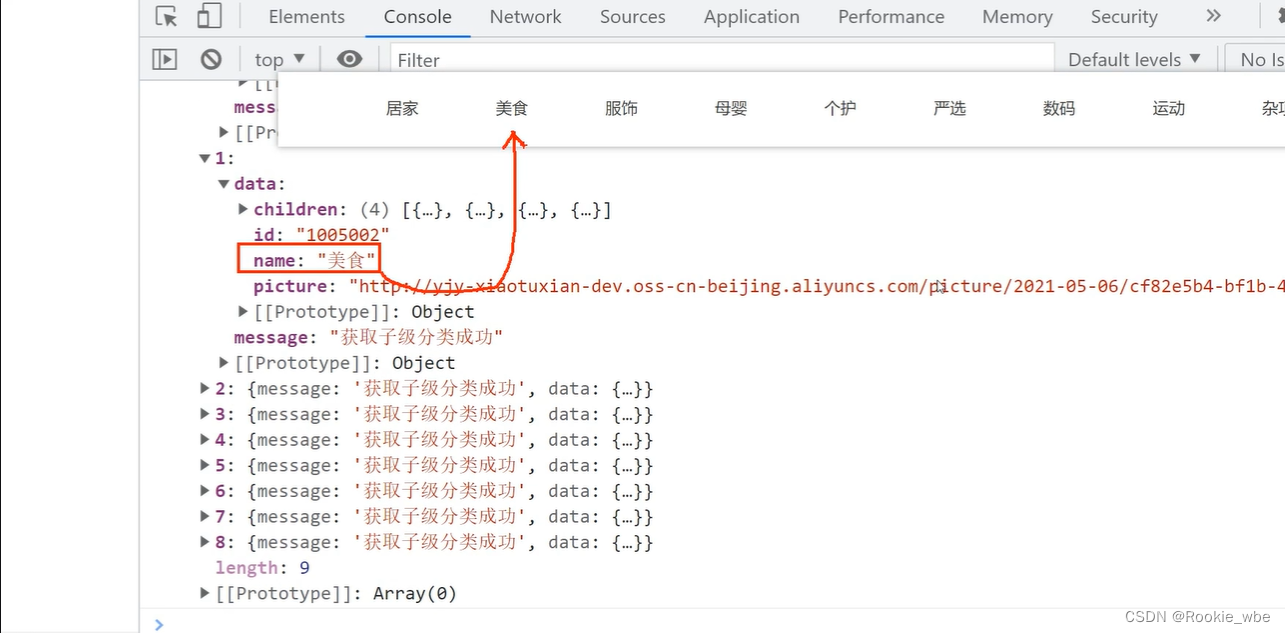Switch to the Network tab

tap(526, 17)
